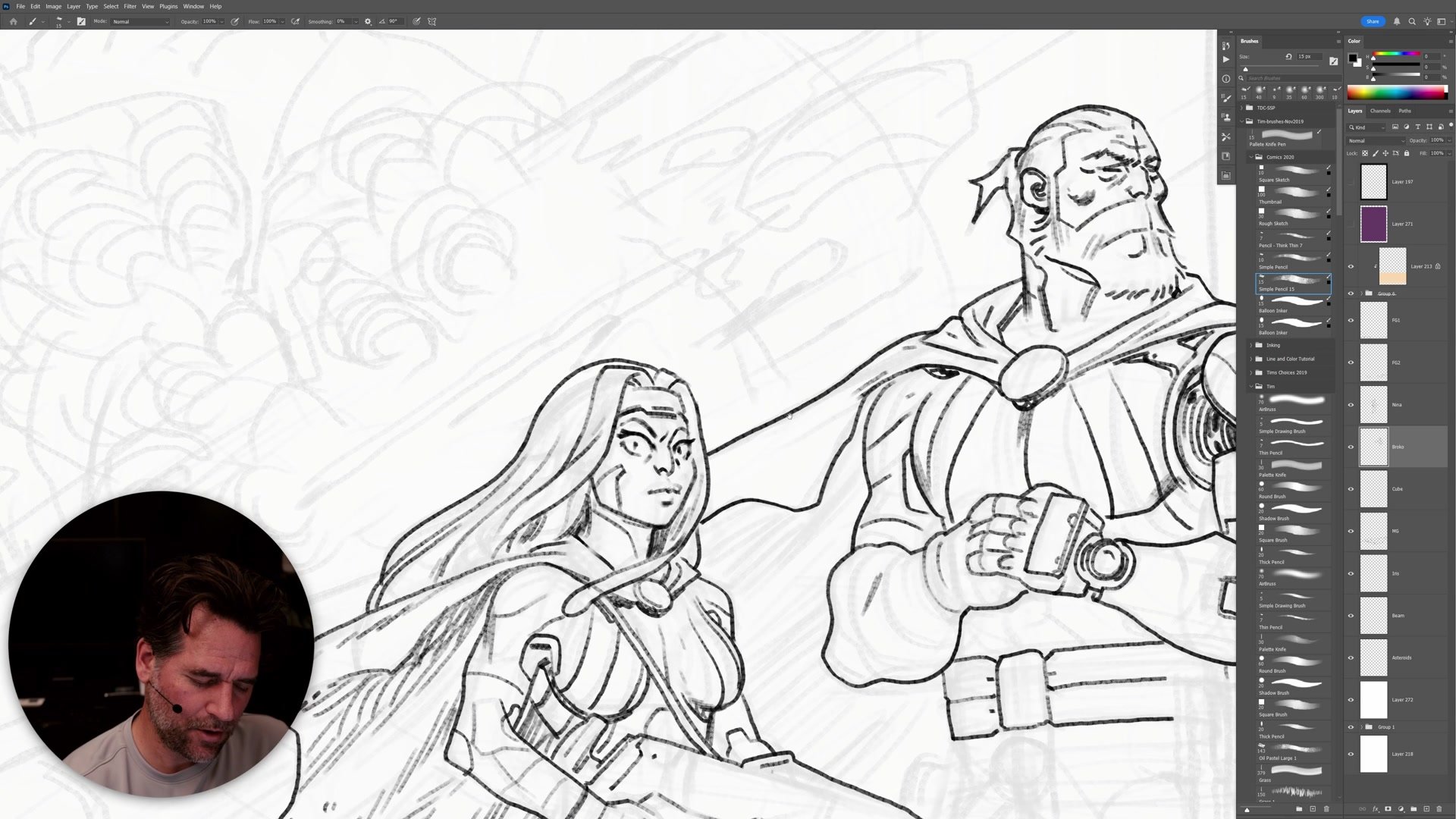Show the hidden Layer 271
1456x819 pixels.
pos(1351,224)
